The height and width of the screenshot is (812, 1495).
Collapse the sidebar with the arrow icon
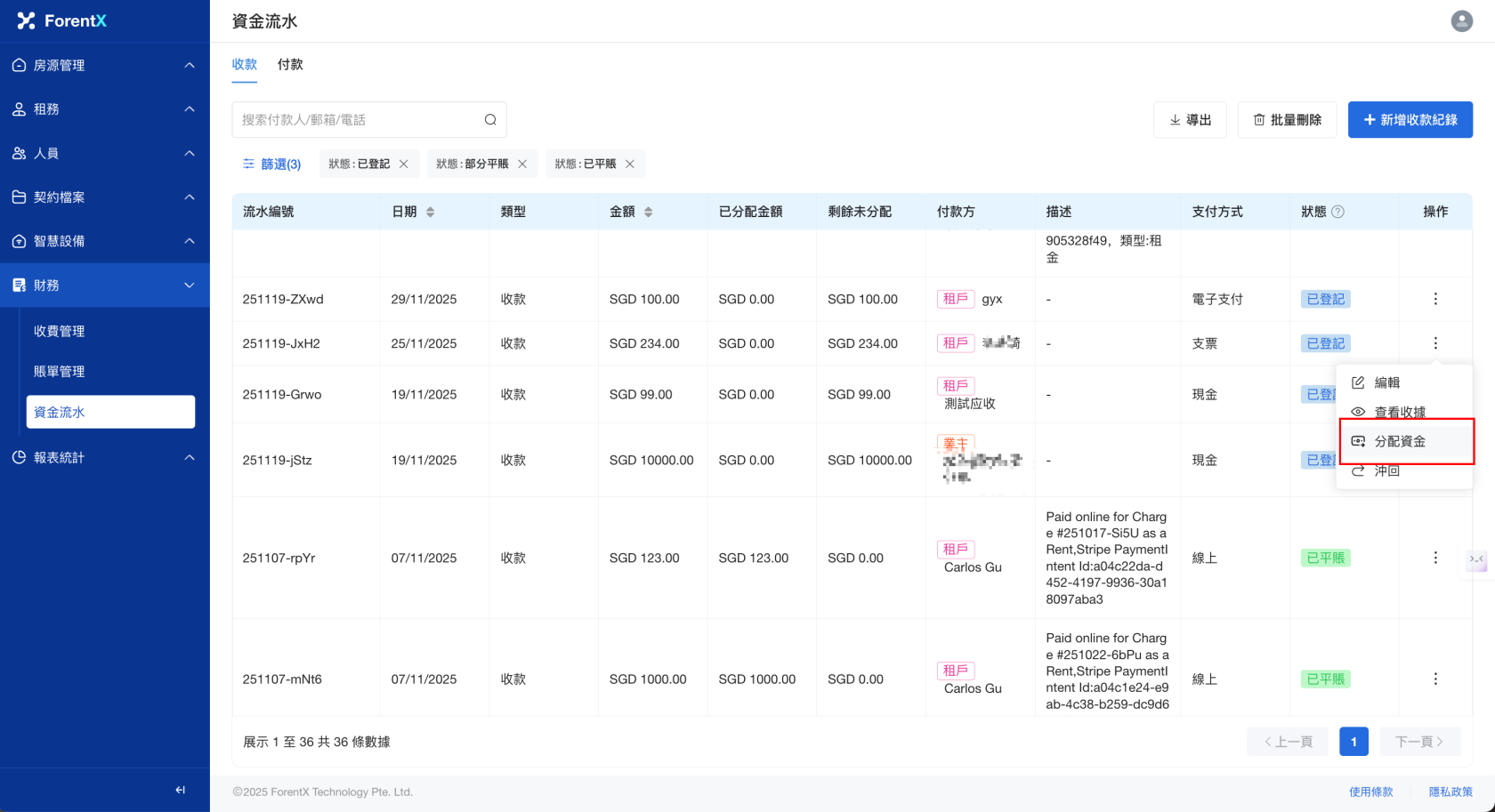coord(181,790)
